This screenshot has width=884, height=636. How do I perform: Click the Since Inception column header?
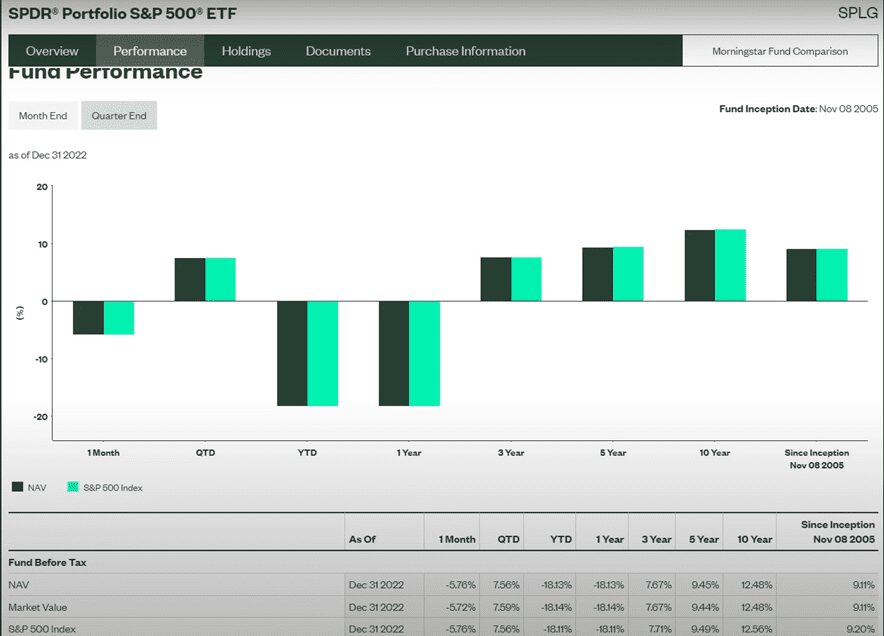tap(837, 531)
